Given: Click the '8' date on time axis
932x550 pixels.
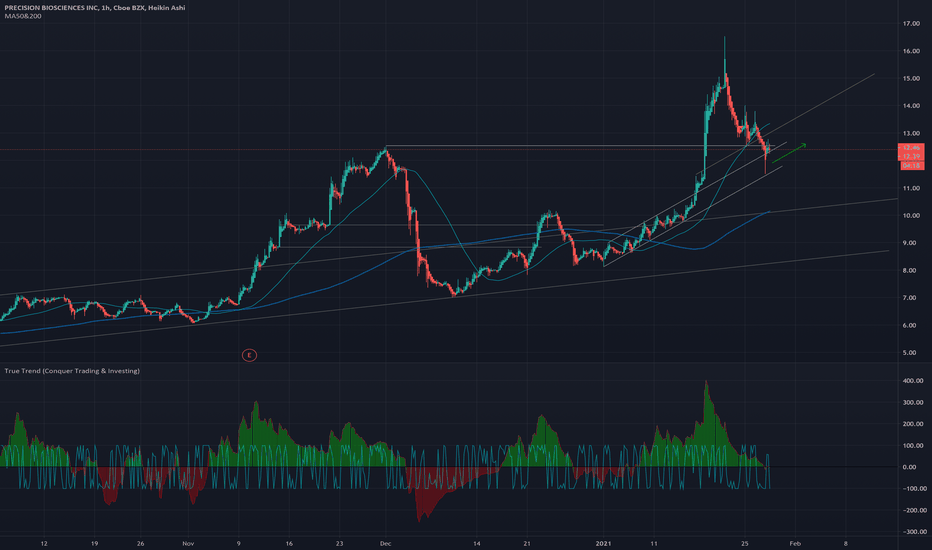Looking at the screenshot, I should (x=846, y=543).
